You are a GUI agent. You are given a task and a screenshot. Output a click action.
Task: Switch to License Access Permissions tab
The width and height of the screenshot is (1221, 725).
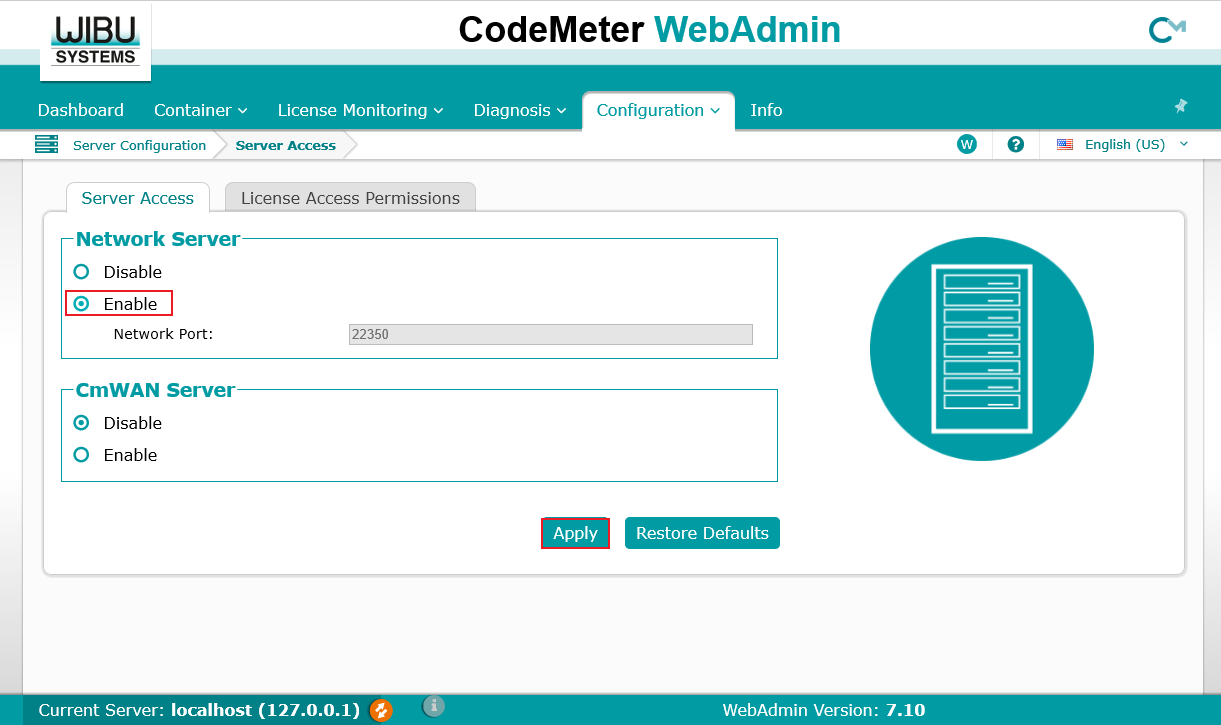(x=350, y=198)
